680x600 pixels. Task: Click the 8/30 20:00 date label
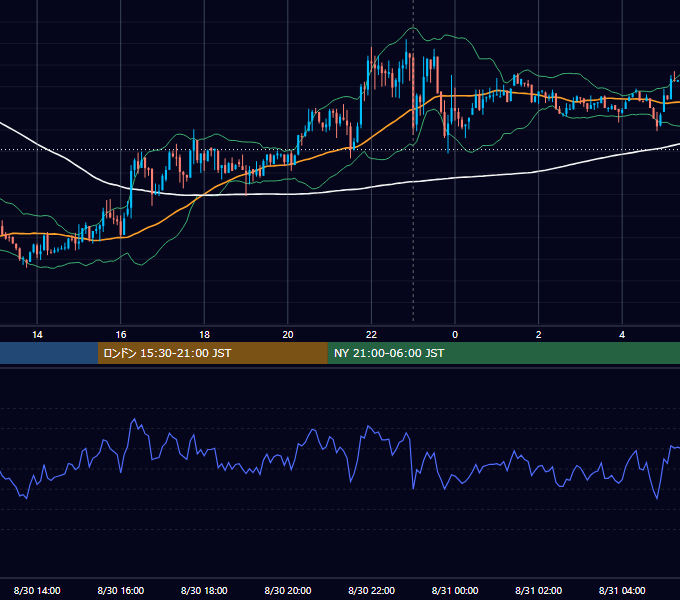click(x=288, y=590)
